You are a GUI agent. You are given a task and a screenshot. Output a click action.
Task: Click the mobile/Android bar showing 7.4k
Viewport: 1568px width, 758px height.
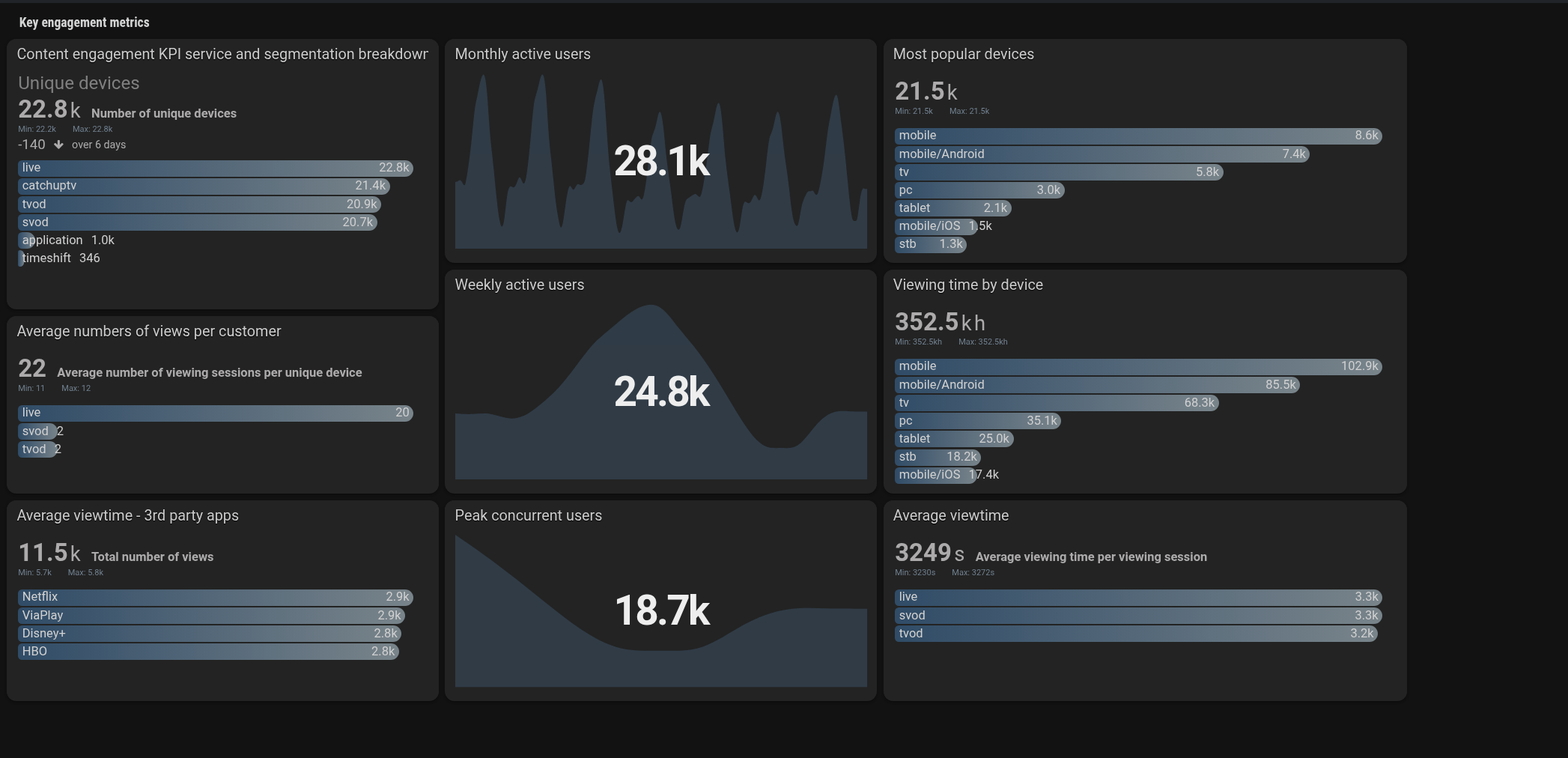coord(1101,154)
